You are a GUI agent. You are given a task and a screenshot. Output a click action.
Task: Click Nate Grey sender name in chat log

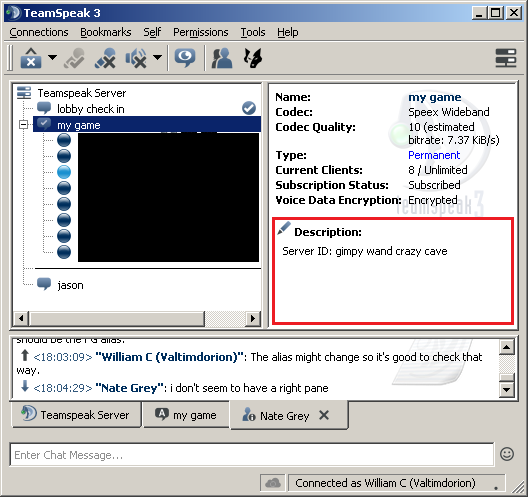point(130,388)
